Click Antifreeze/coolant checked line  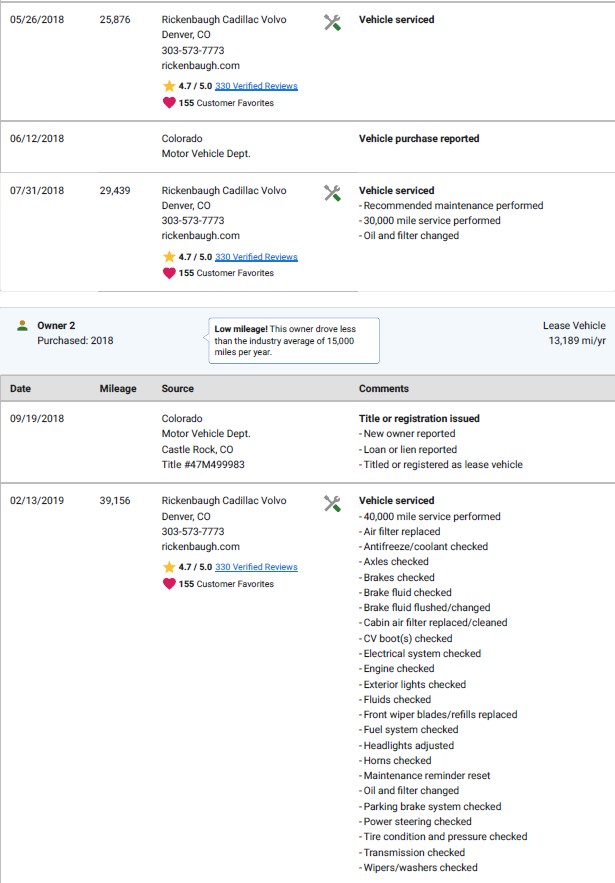tap(424, 546)
